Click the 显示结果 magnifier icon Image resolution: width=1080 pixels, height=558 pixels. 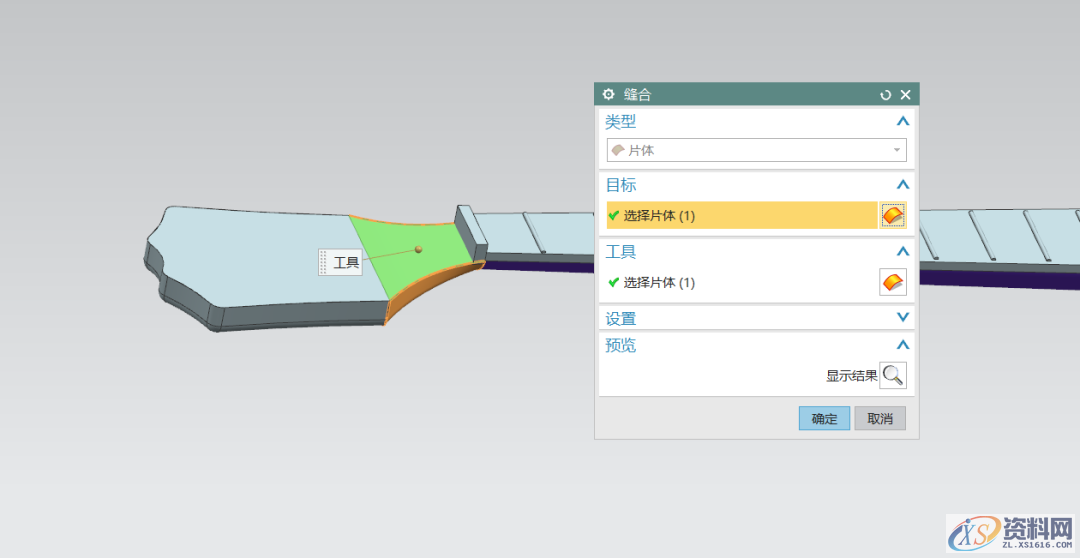893,375
